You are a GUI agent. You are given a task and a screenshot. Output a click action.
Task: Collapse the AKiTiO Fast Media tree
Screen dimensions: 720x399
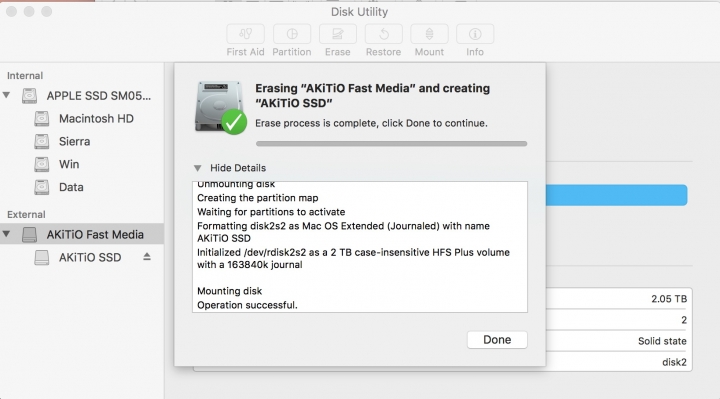[6, 234]
